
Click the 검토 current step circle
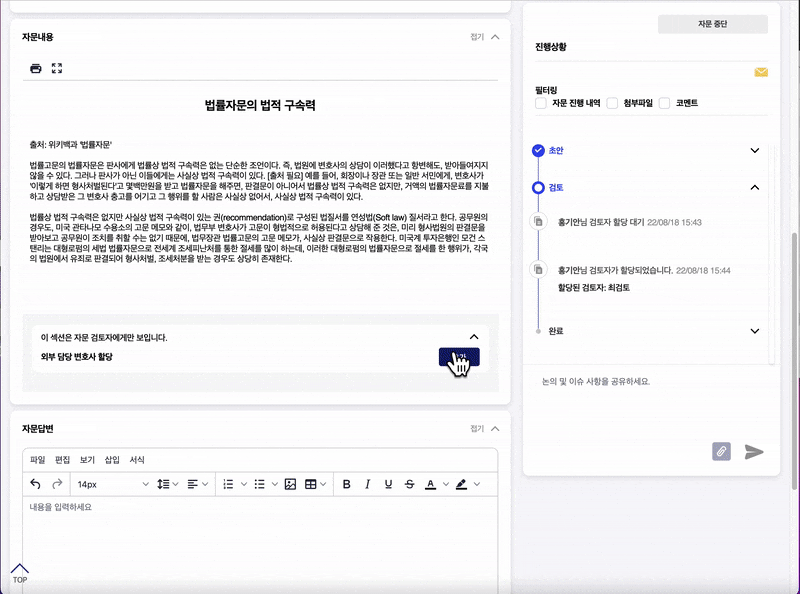coord(538,188)
